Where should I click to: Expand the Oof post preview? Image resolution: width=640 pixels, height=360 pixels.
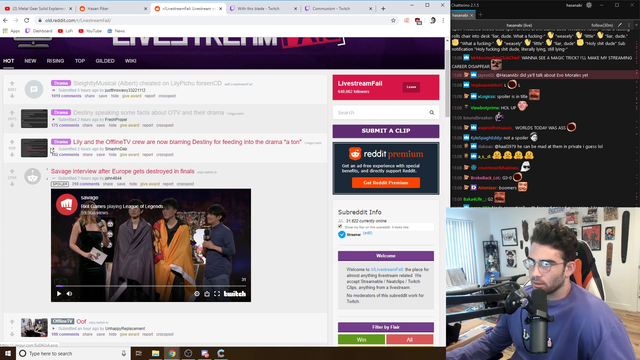tap(53, 329)
